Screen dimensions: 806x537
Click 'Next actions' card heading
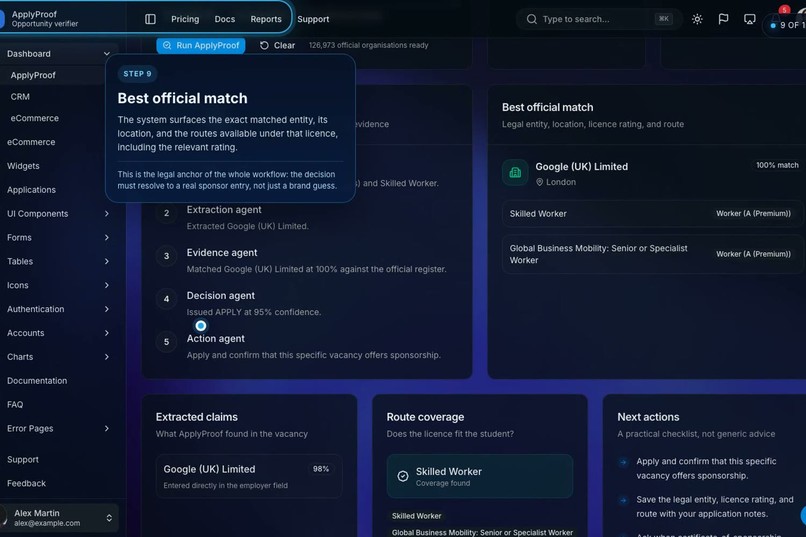[x=648, y=417]
